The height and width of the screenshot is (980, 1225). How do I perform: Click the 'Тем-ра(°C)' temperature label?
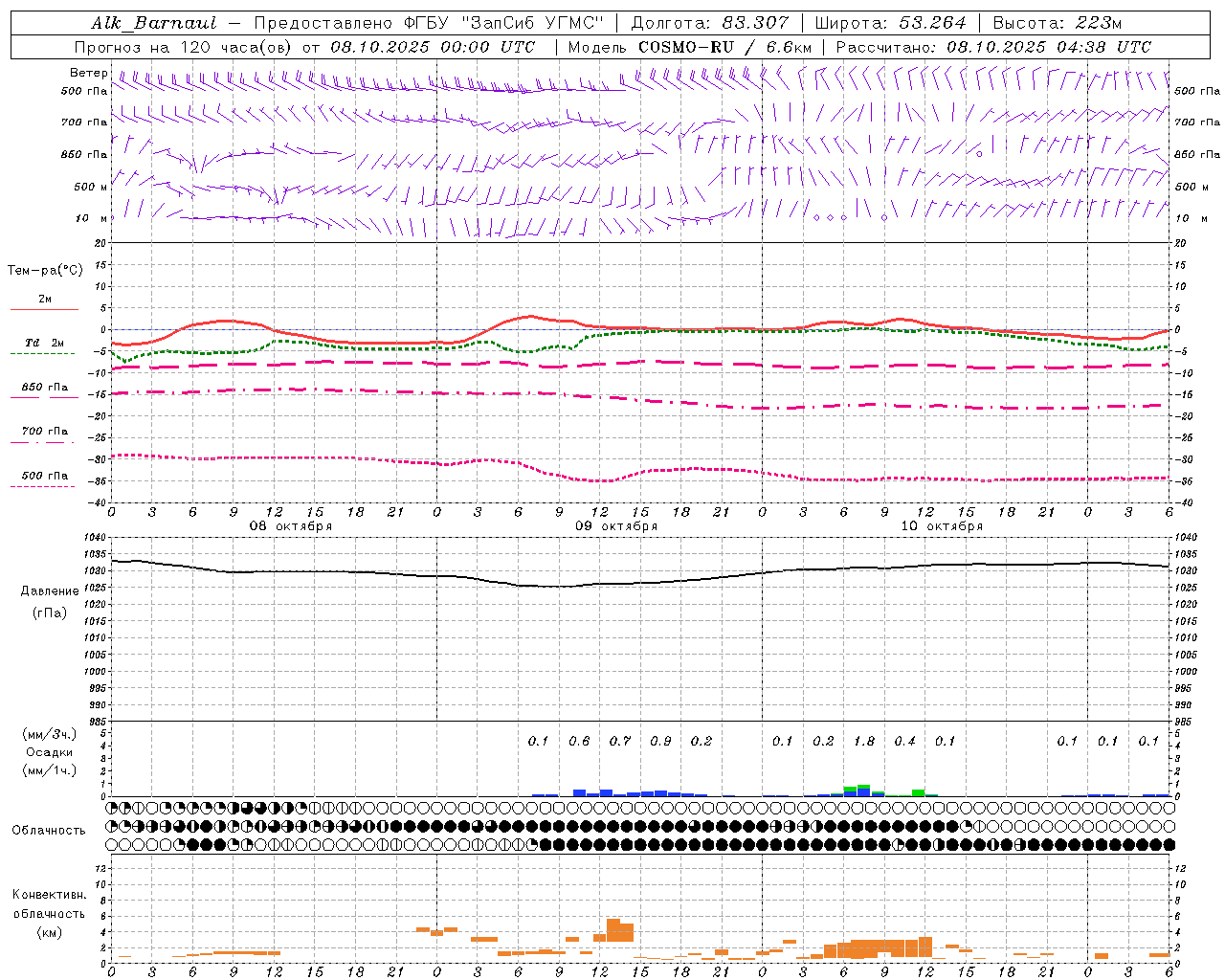(45, 271)
